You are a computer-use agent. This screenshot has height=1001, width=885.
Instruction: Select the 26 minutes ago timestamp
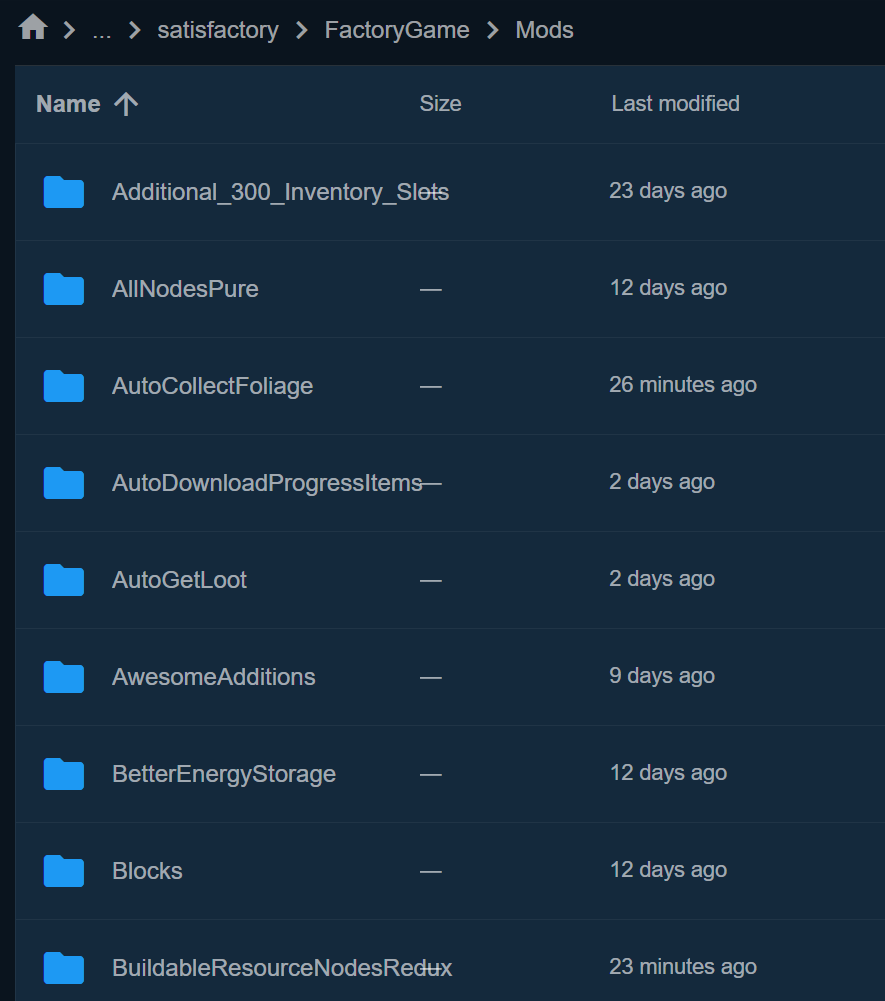click(x=683, y=385)
